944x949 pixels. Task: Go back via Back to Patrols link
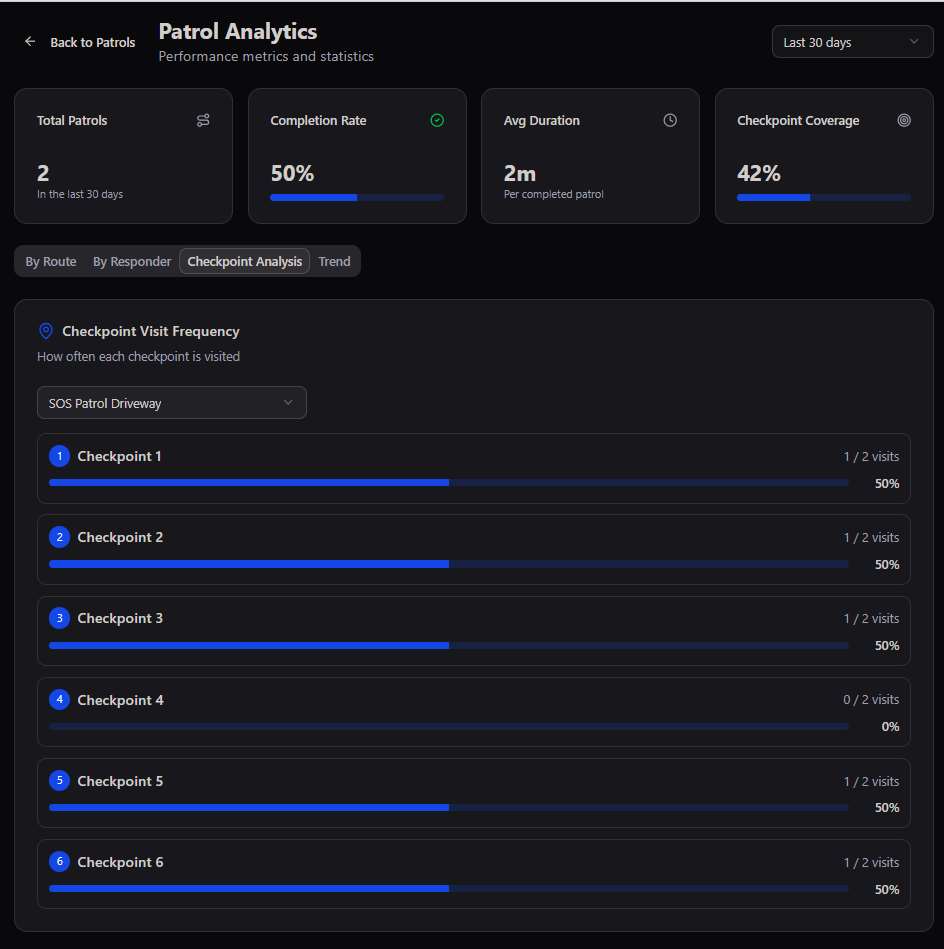point(93,42)
